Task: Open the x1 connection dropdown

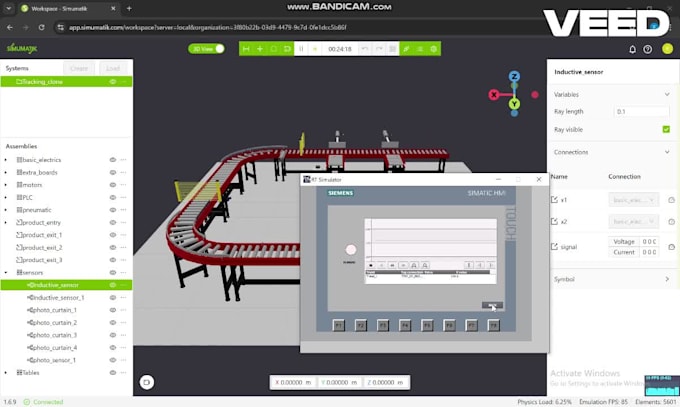Action: [x=634, y=200]
